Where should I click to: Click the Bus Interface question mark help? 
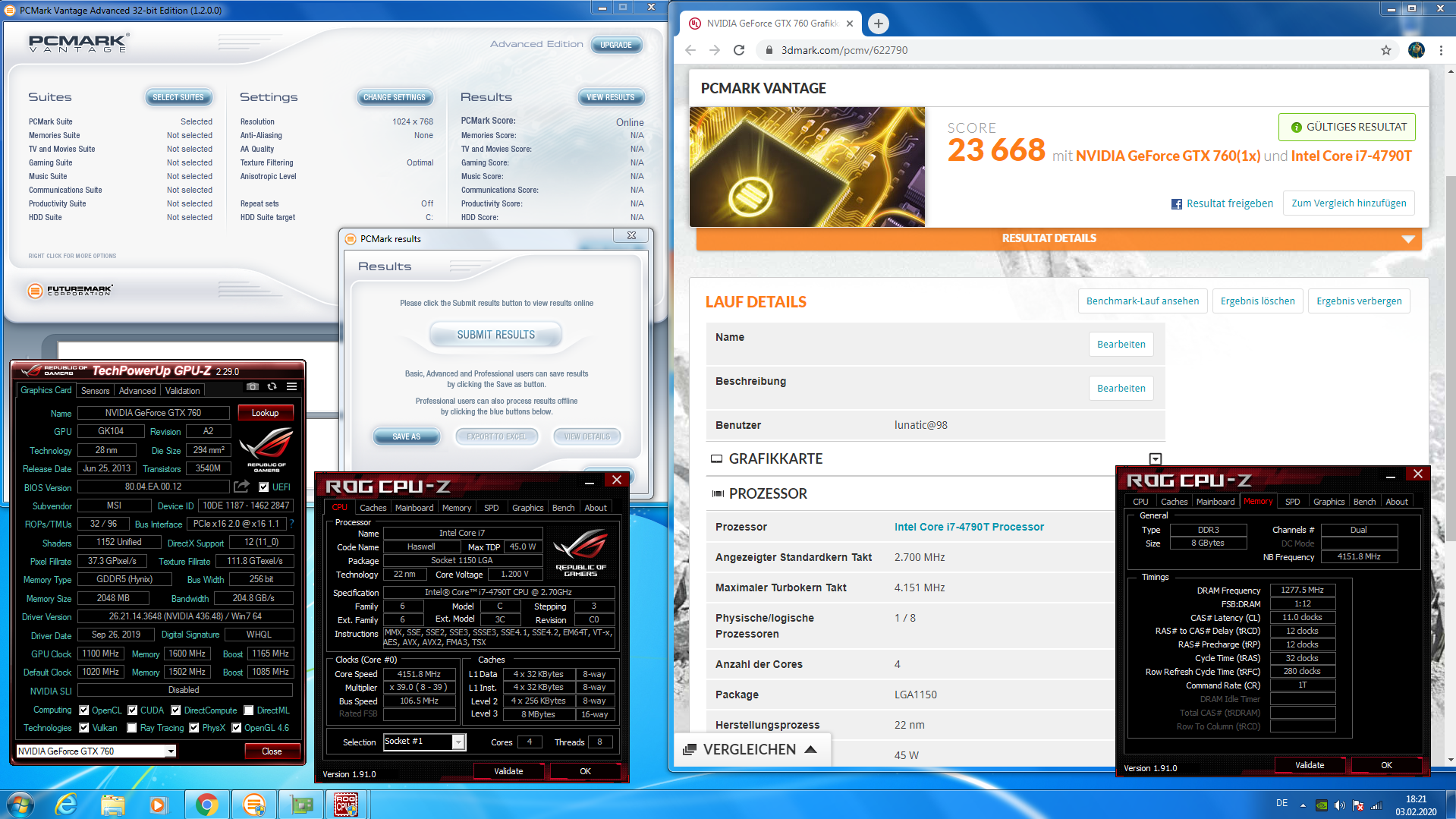pyautogui.click(x=291, y=524)
